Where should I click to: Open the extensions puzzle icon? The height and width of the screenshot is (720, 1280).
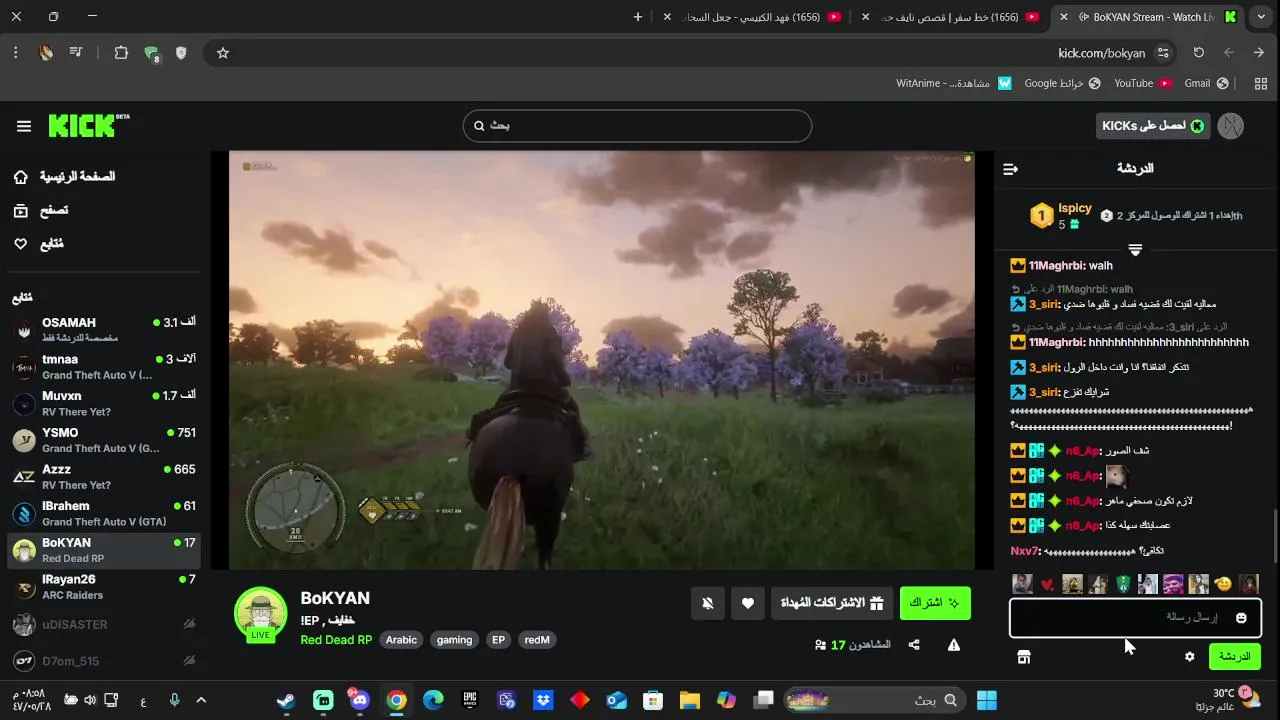(x=121, y=53)
